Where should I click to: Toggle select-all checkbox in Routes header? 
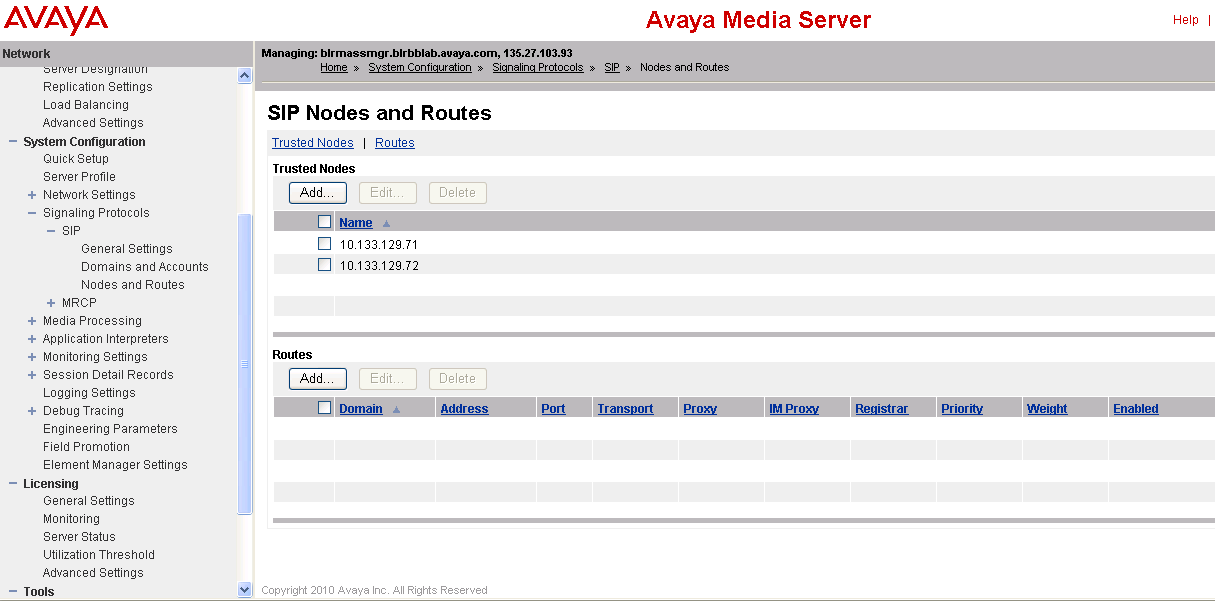pyautogui.click(x=324, y=408)
